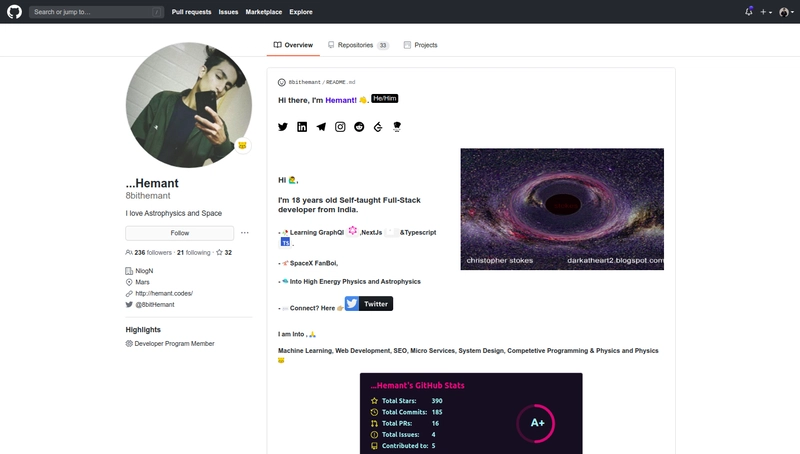Switch to the Repositories tab
The height and width of the screenshot is (454, 800).
(x=358, y=45)
